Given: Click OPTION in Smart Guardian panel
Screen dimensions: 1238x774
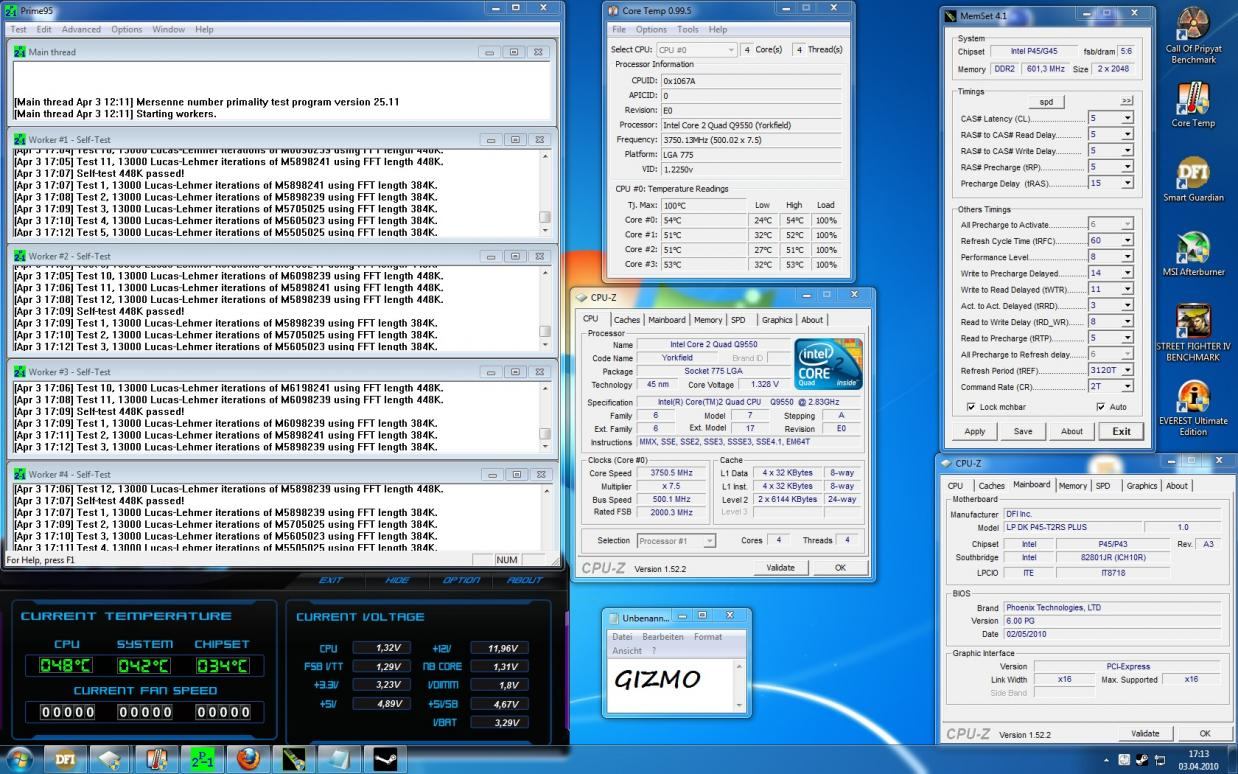Looking at the screenshot, I should [460, 580].
